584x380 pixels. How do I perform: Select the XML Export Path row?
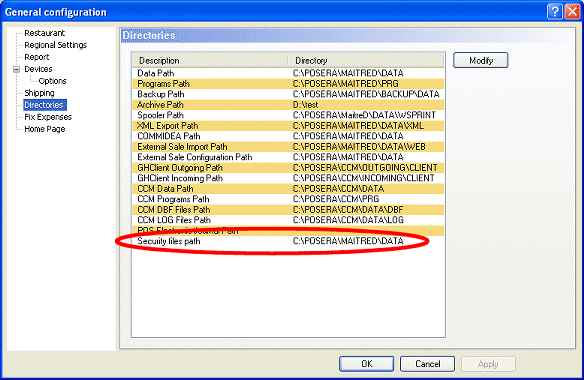[x=288, y=126]
